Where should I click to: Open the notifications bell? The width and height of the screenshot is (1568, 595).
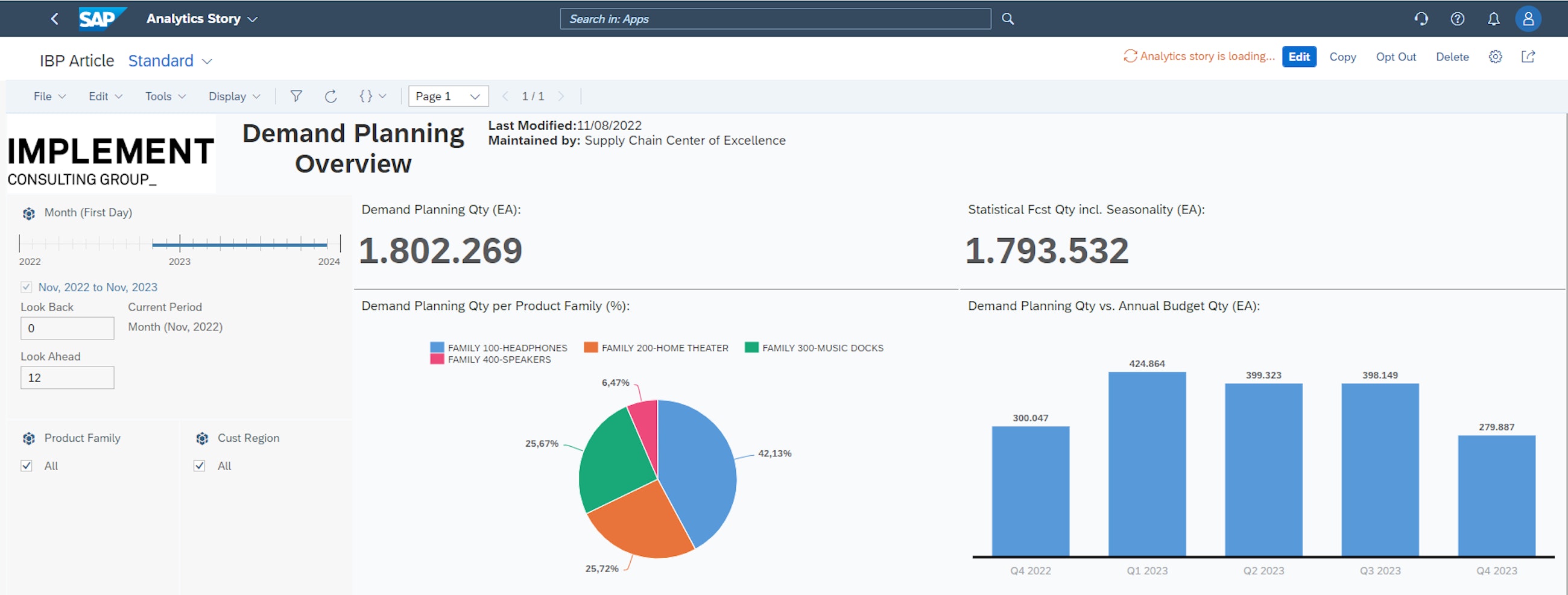(1493, 19)
